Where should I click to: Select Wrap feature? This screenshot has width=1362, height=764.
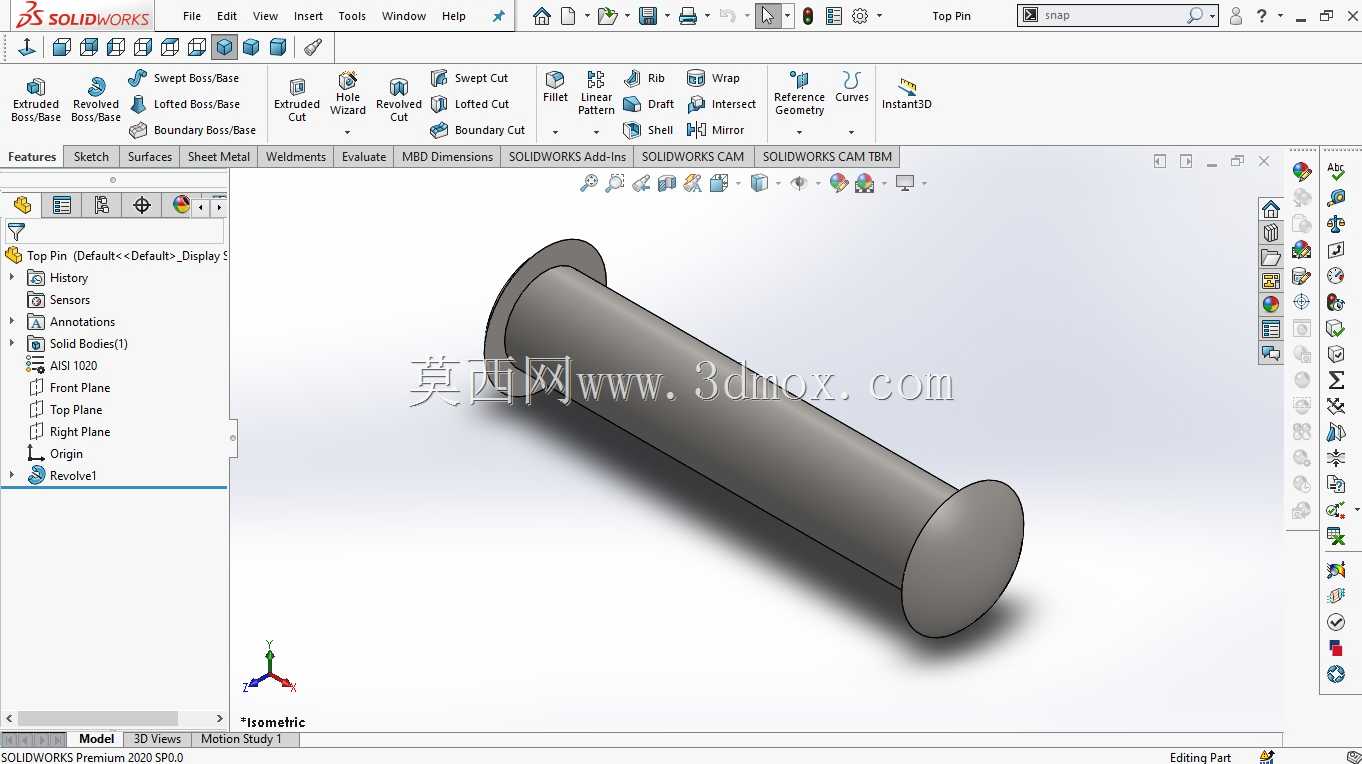click(713, 78)
